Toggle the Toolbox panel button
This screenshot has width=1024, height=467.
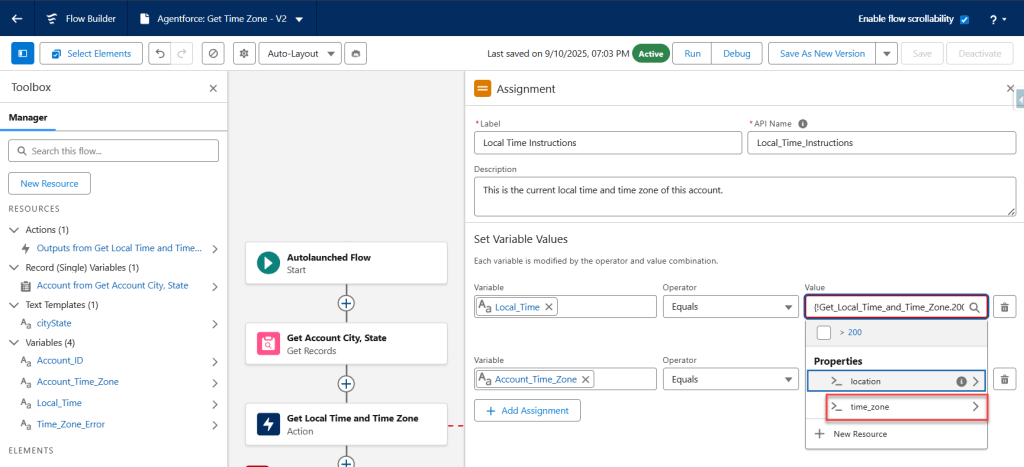click(23, 53)
